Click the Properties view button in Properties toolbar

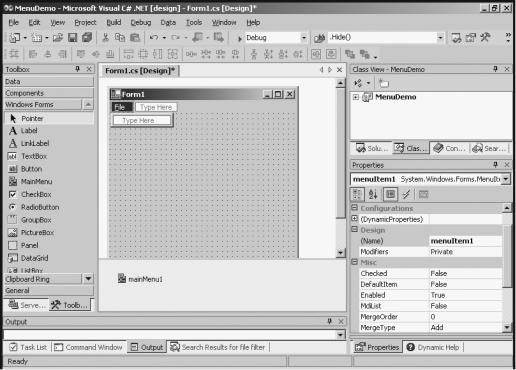click(x=390, y=194)
